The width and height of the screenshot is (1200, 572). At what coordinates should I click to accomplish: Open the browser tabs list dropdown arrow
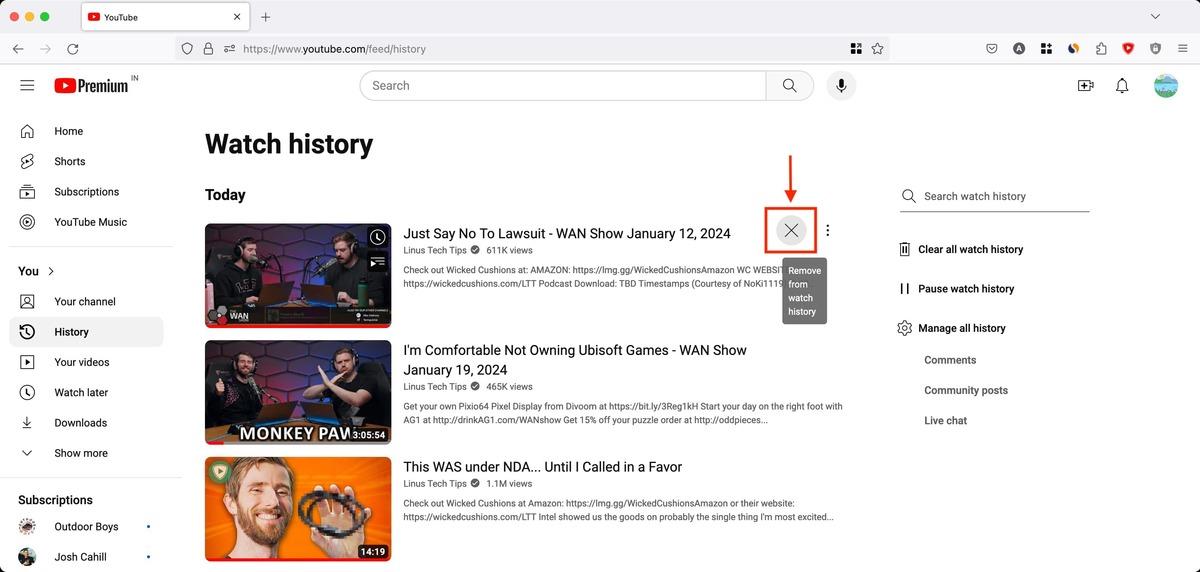(1156, 17)
